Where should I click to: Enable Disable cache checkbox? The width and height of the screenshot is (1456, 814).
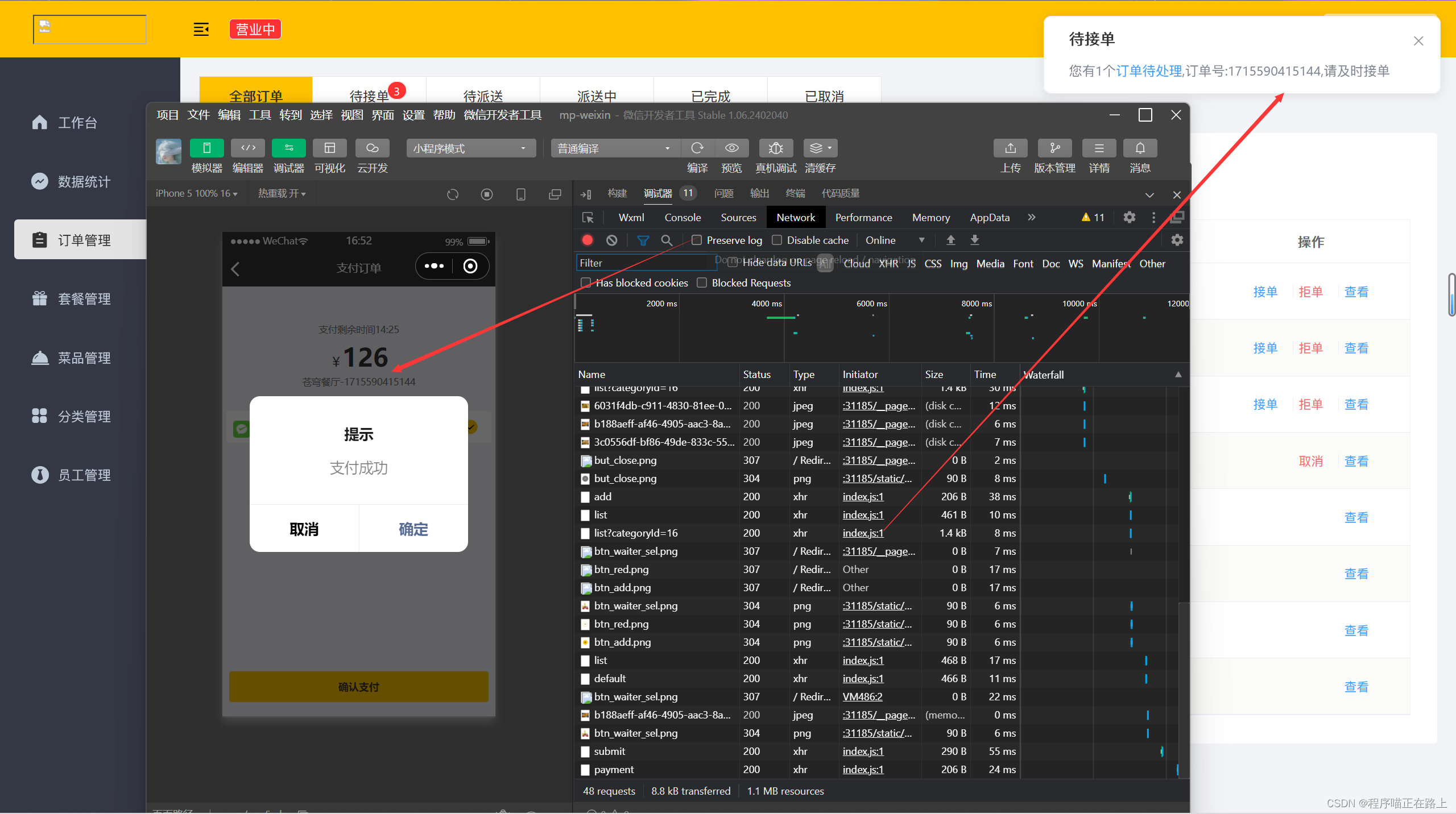[x=777, y=240]
